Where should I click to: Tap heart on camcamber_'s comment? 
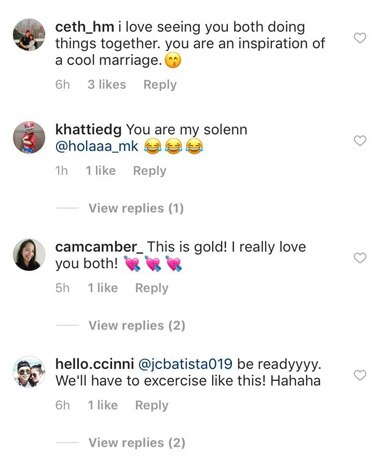pyautogui.click(x=360, y=258)
